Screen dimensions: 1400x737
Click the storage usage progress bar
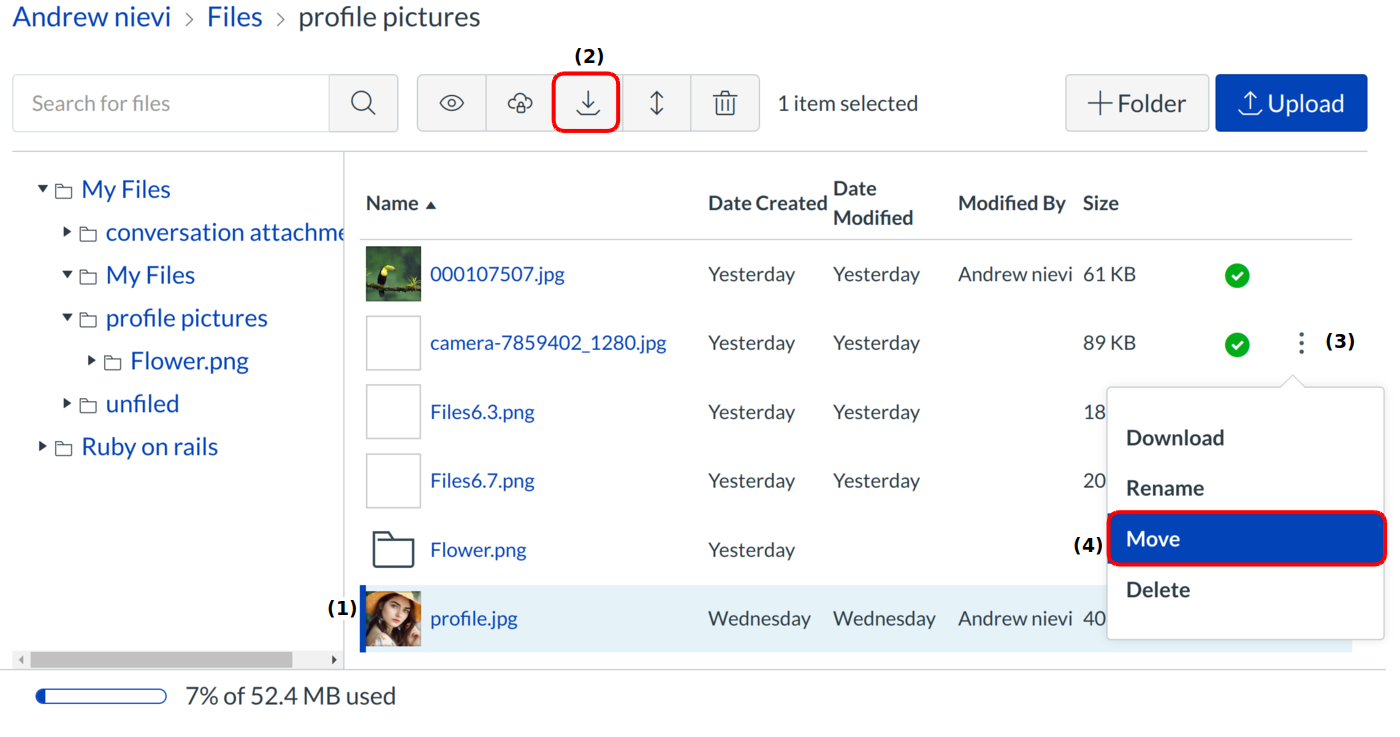[101, 696]
